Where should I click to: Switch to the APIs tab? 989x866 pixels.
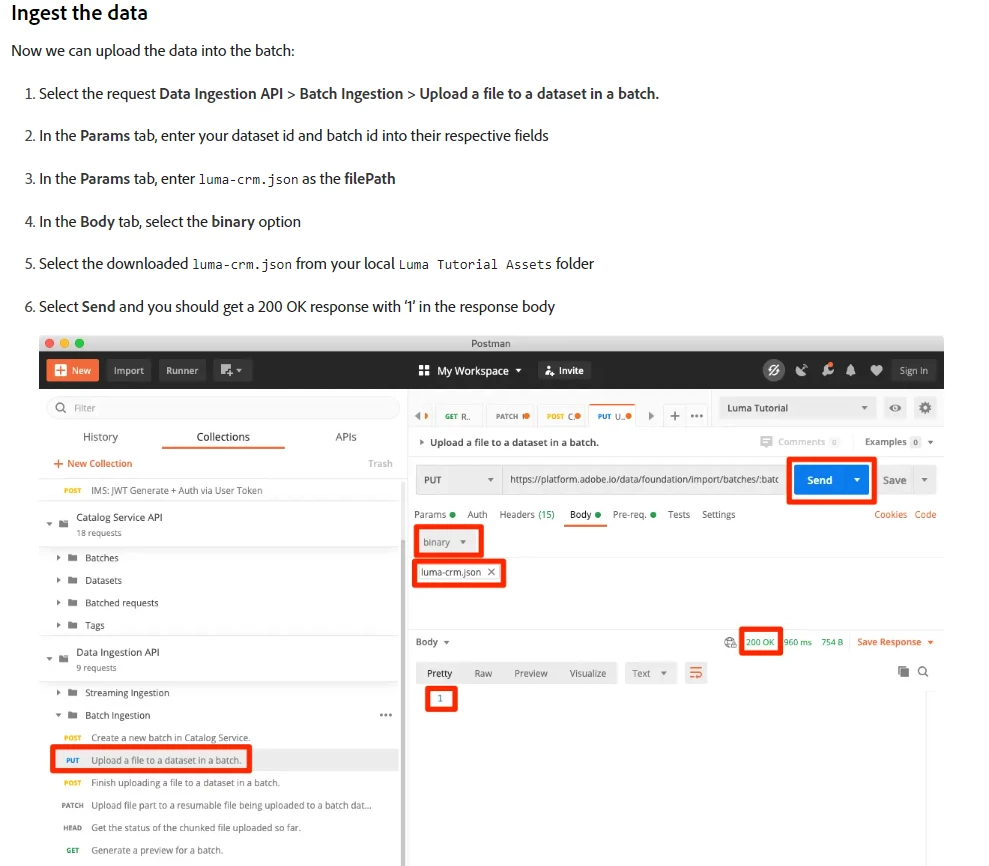tap(346, 437)
